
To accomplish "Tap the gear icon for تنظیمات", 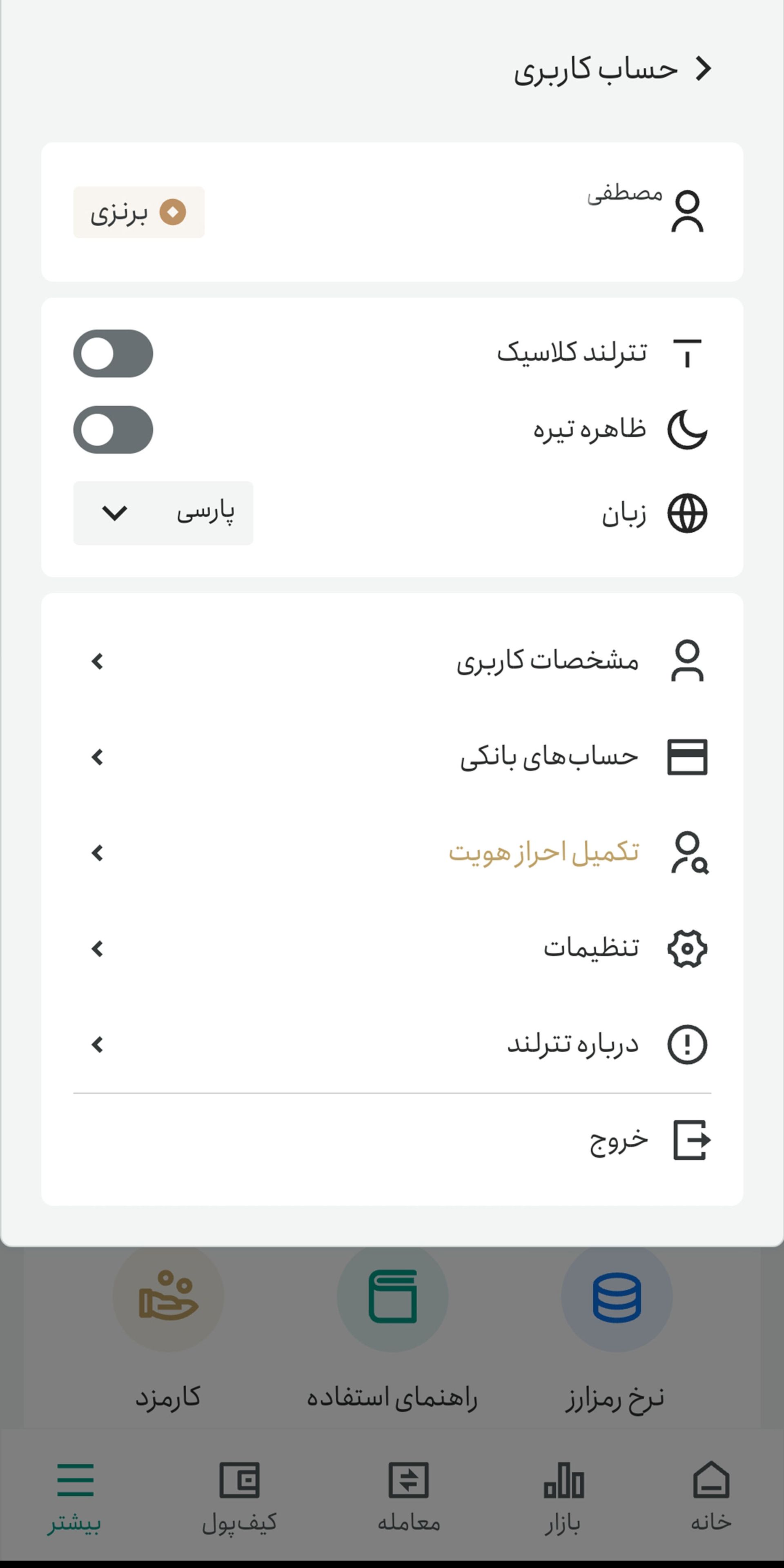I will (687, 948).
